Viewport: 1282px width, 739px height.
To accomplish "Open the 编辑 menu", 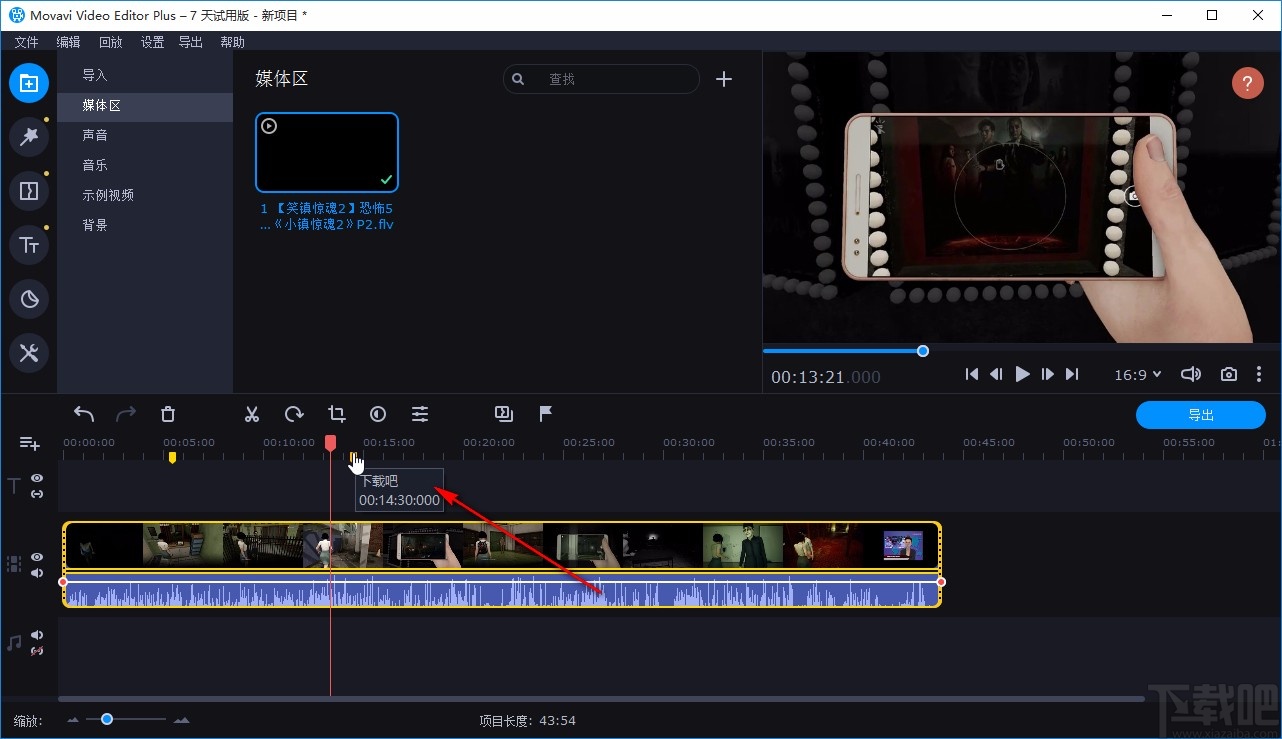I will pos(68,42).
